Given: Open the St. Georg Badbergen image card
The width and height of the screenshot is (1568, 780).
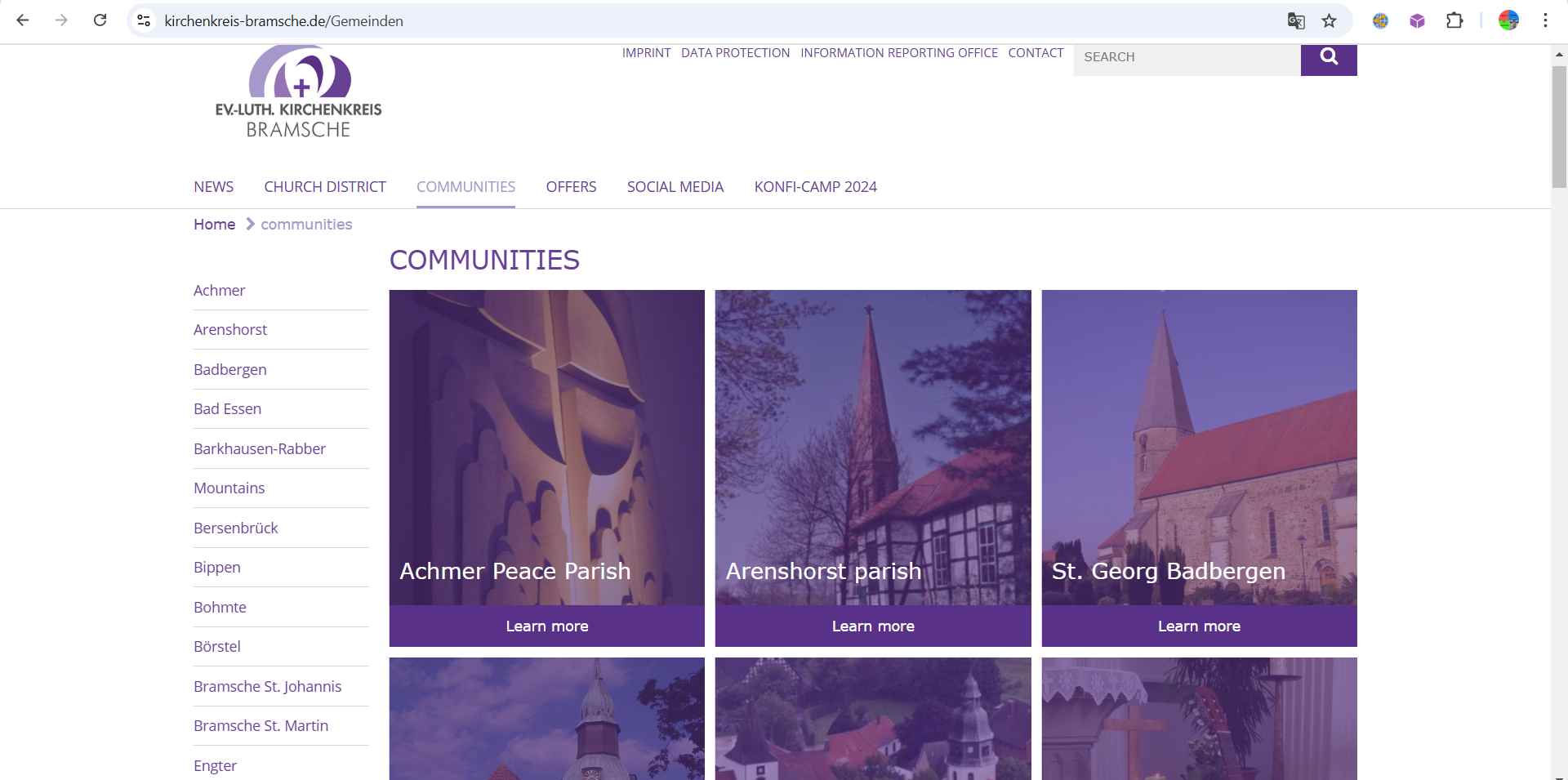Looking at the screenshot, I should [x=1200, y=448].
